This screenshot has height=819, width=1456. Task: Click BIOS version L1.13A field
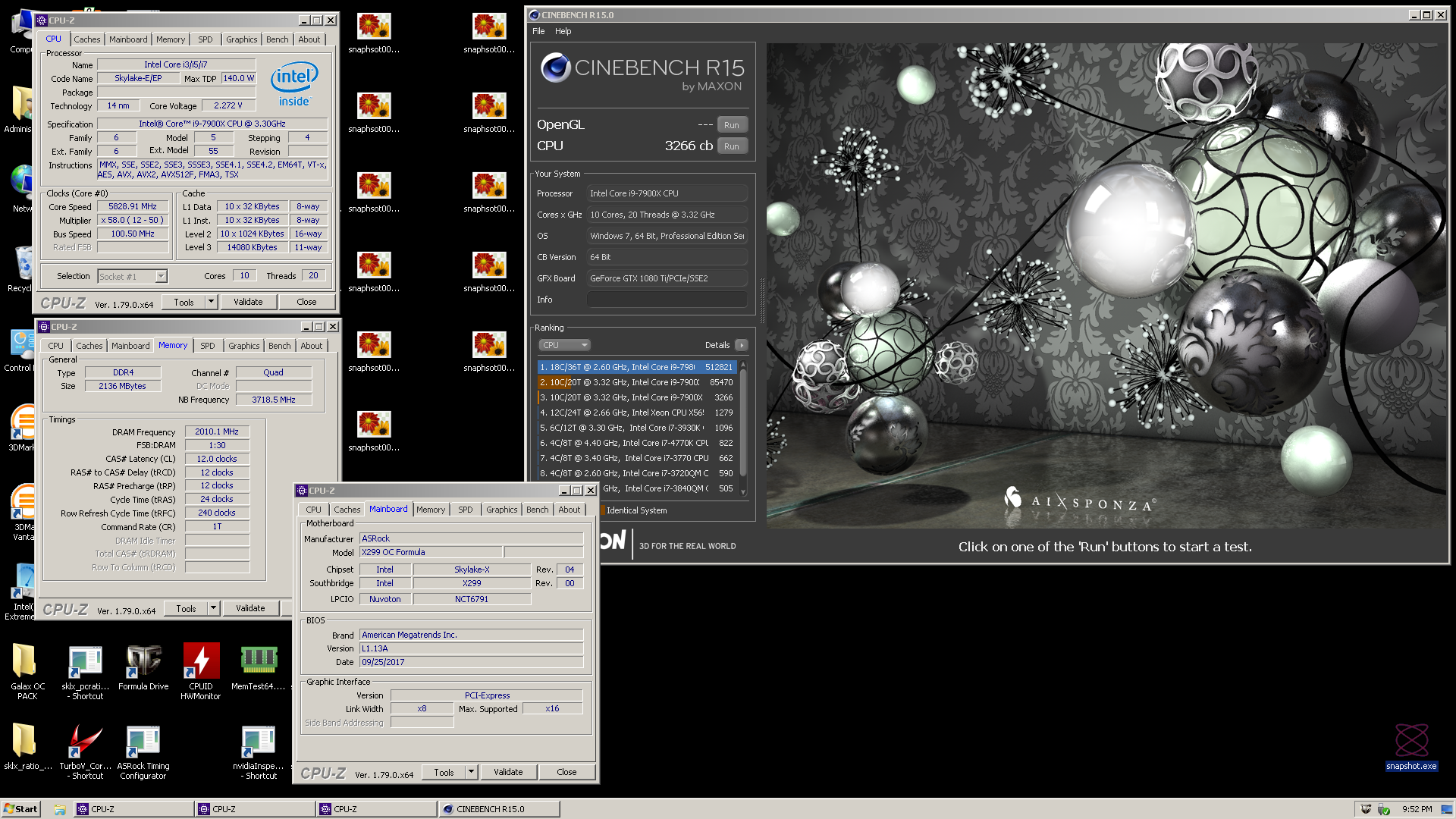pos(471,648)
